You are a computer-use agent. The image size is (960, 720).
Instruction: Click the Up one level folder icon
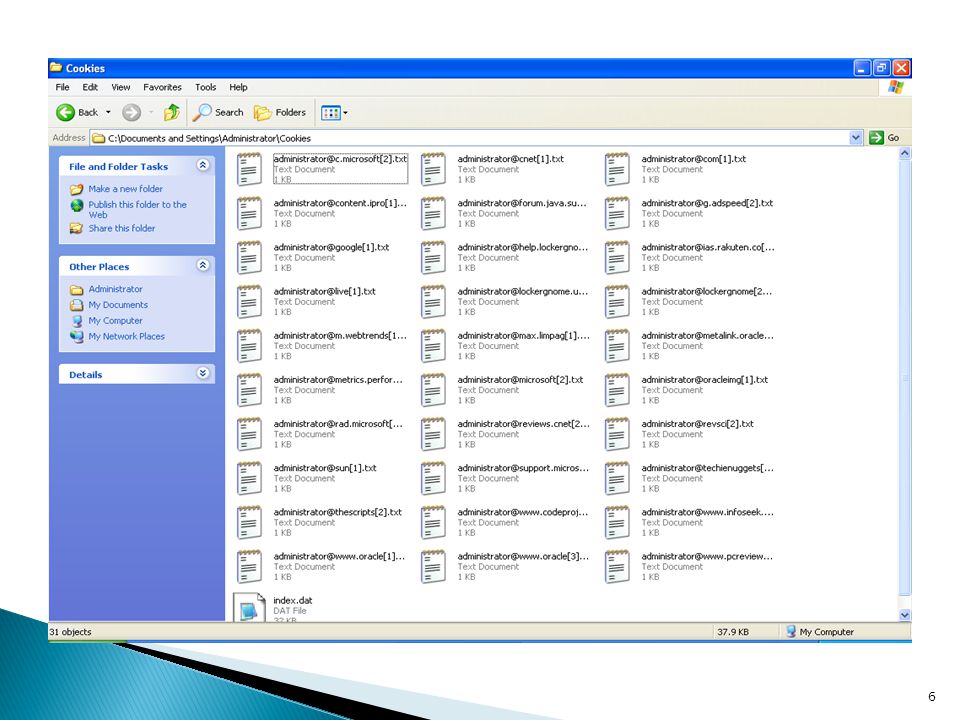(171, 113)
